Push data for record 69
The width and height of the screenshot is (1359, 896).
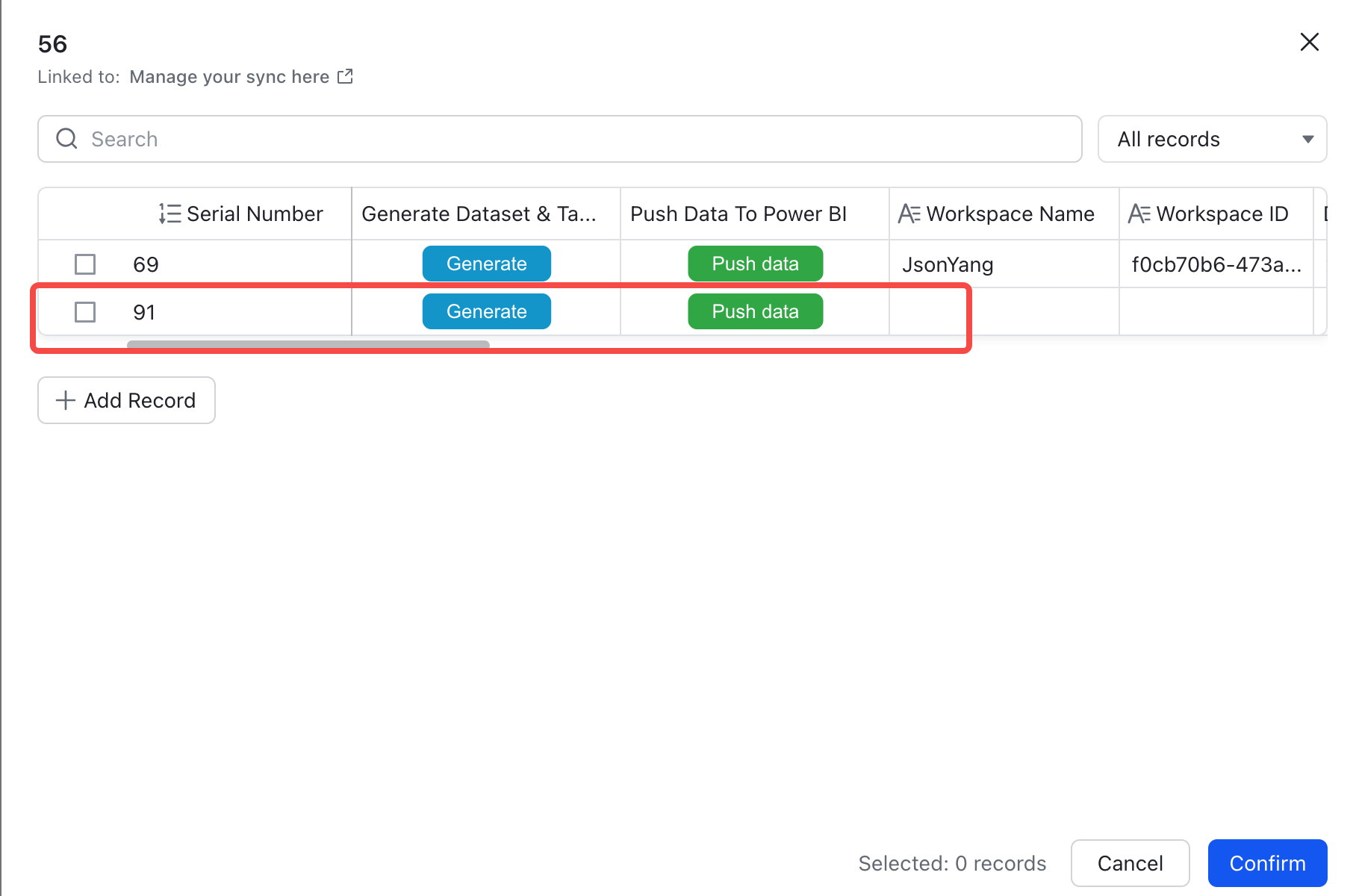pos(755,264)
